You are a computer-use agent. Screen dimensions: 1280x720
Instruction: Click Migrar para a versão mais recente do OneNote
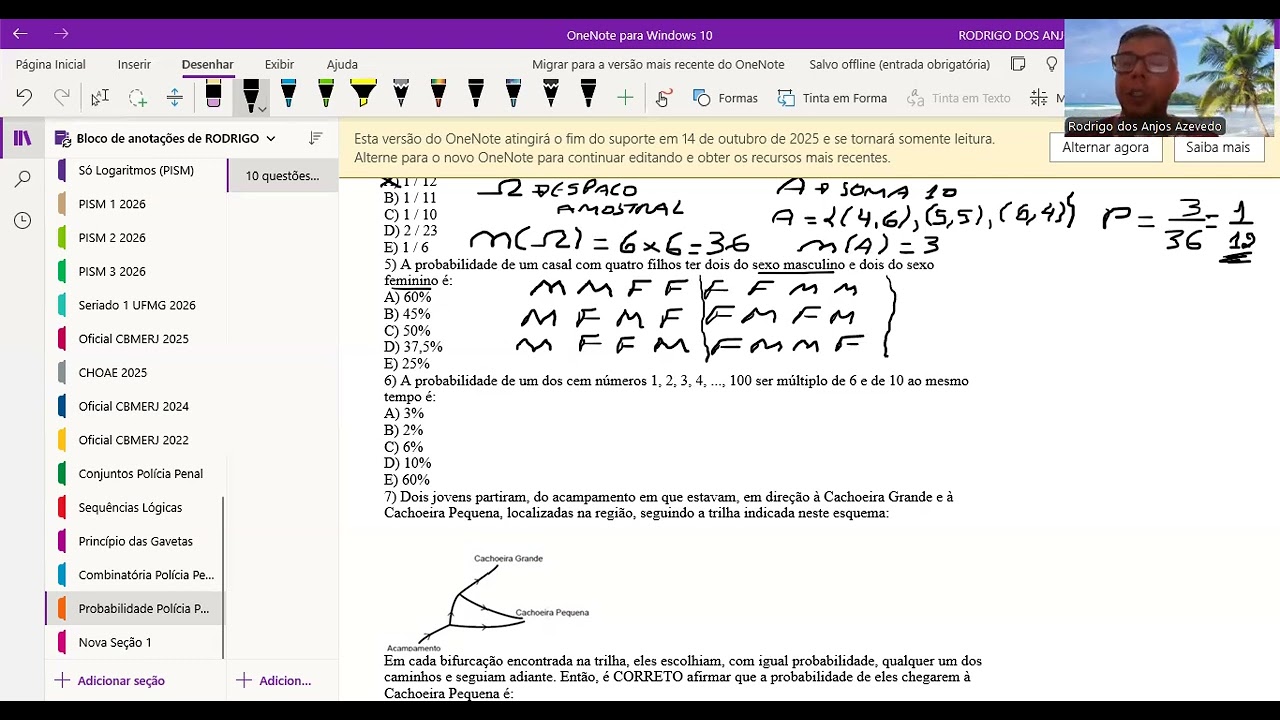tap(658, 64)
